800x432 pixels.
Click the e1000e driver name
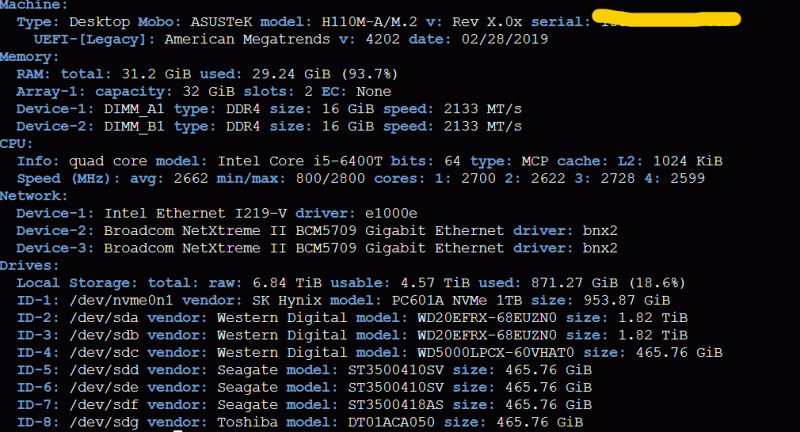pos(391,213)
